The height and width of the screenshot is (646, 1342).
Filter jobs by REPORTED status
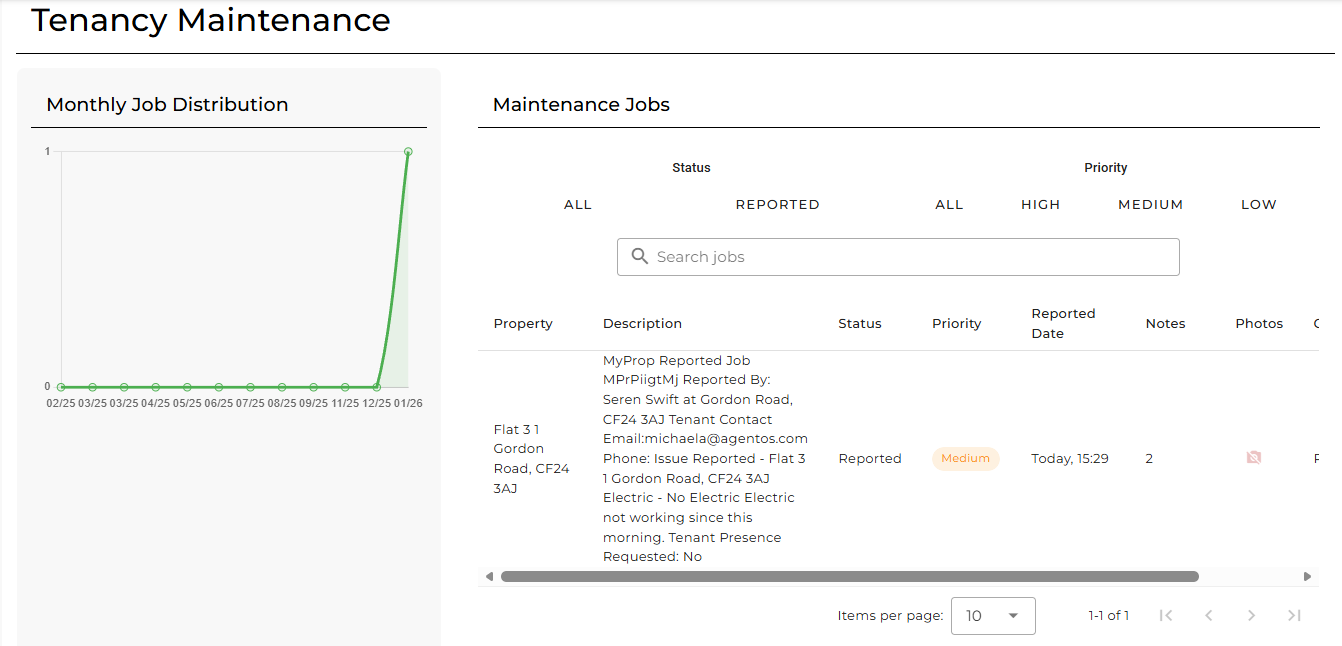point(777,205)
